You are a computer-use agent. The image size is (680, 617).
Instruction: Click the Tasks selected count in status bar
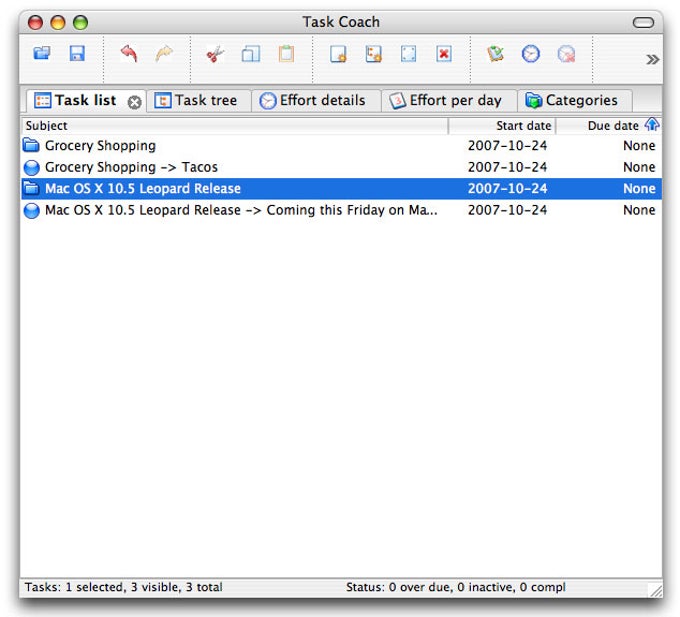coord(124,587)
